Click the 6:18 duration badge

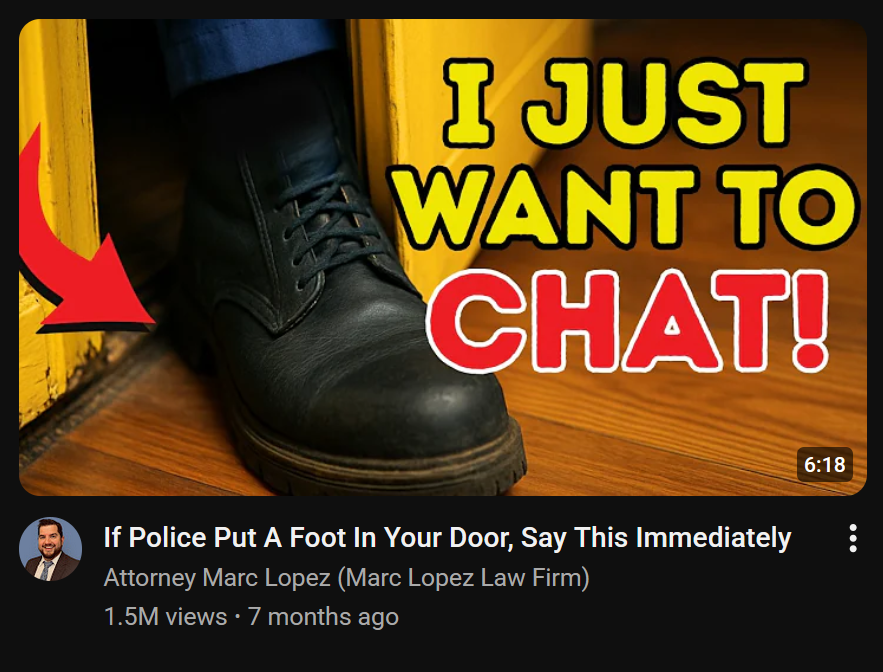[824, 465]
